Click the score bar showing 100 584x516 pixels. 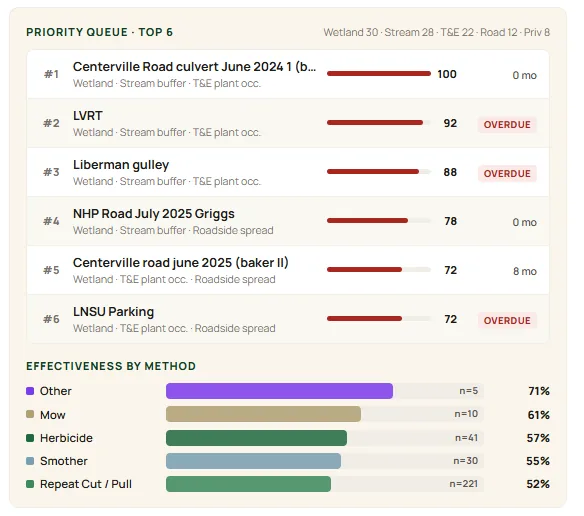379,74
